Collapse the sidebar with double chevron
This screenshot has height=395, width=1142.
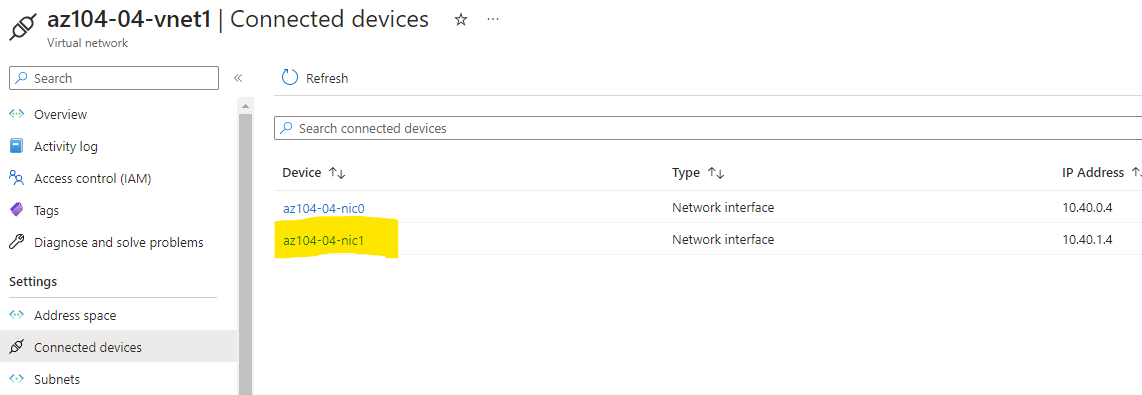tap(237, 78)
